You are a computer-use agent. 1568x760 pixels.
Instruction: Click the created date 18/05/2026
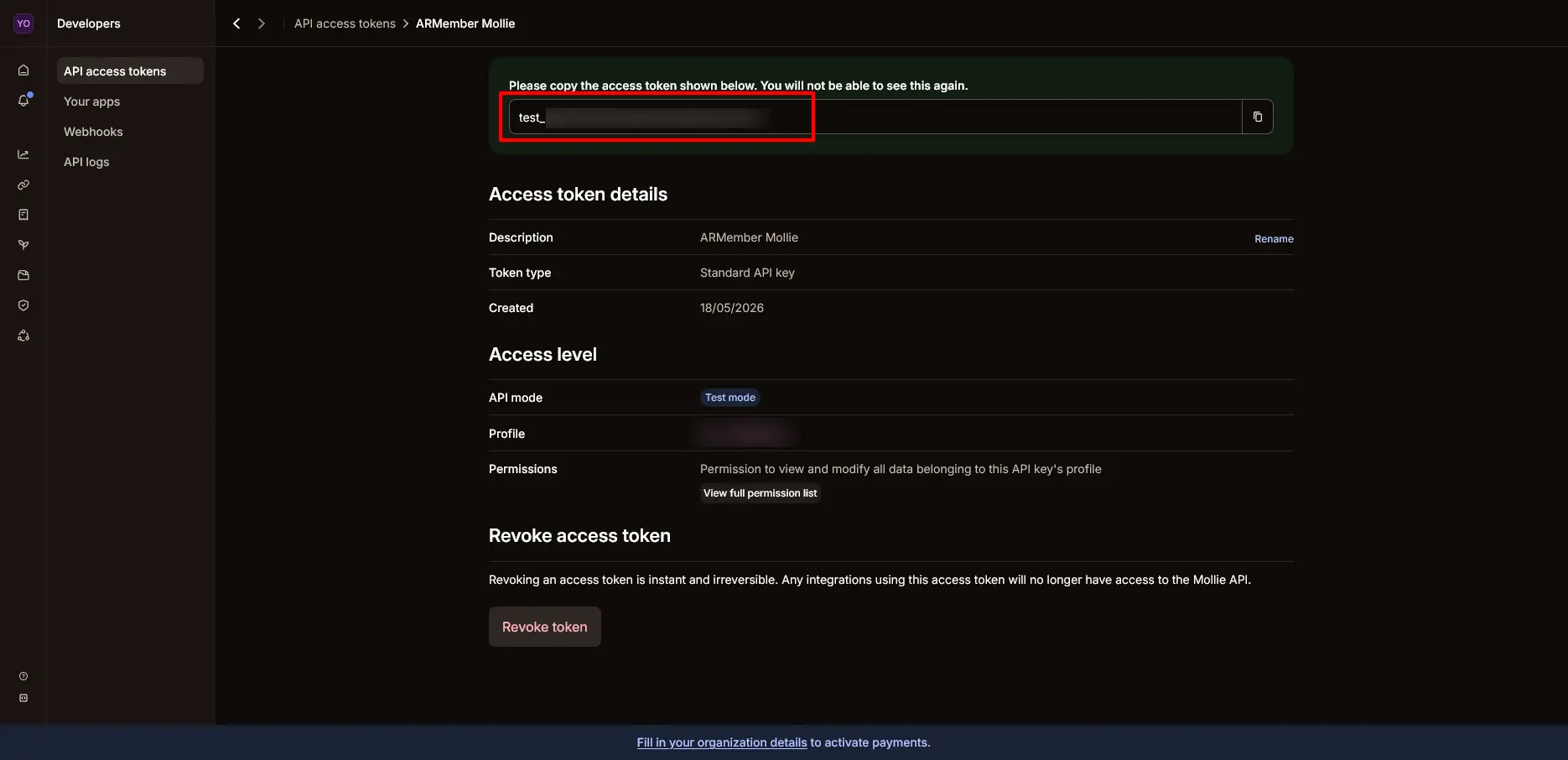coord(732,308)
